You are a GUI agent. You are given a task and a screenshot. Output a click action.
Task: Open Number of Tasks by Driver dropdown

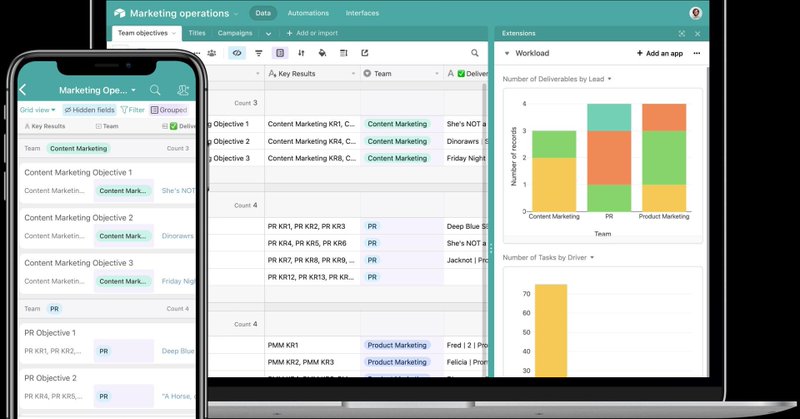[x=592, y=258]
